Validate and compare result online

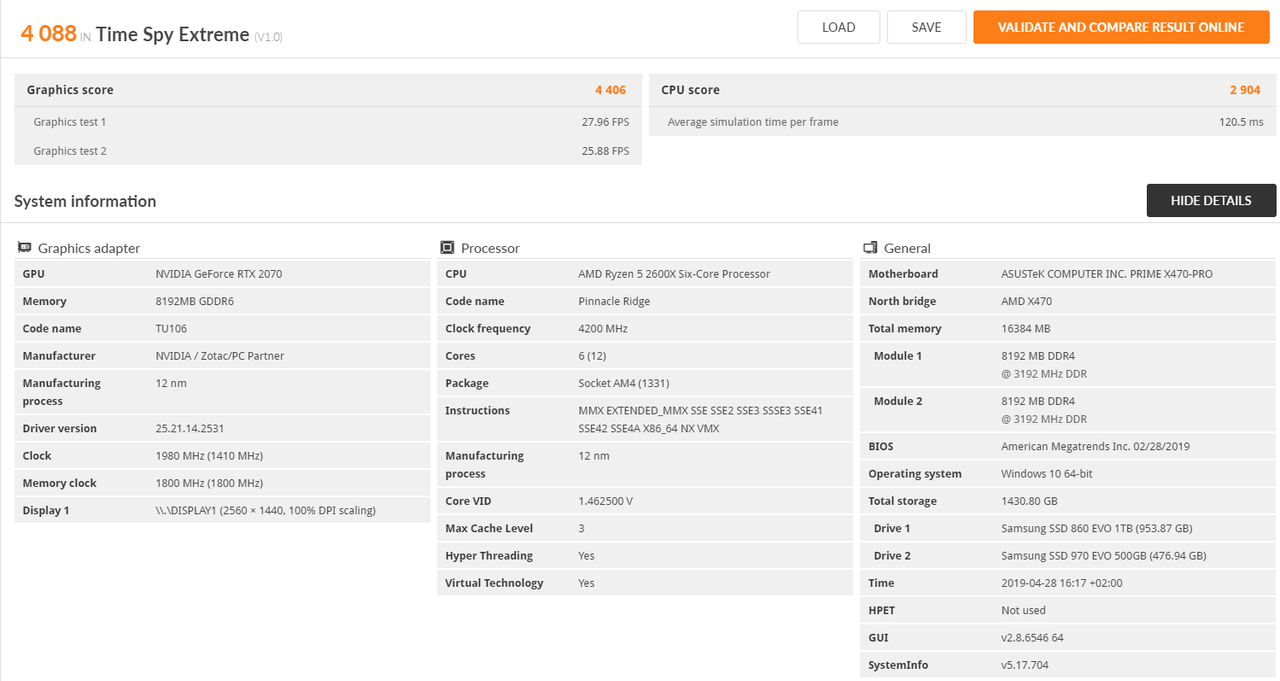click(1120, 27)
